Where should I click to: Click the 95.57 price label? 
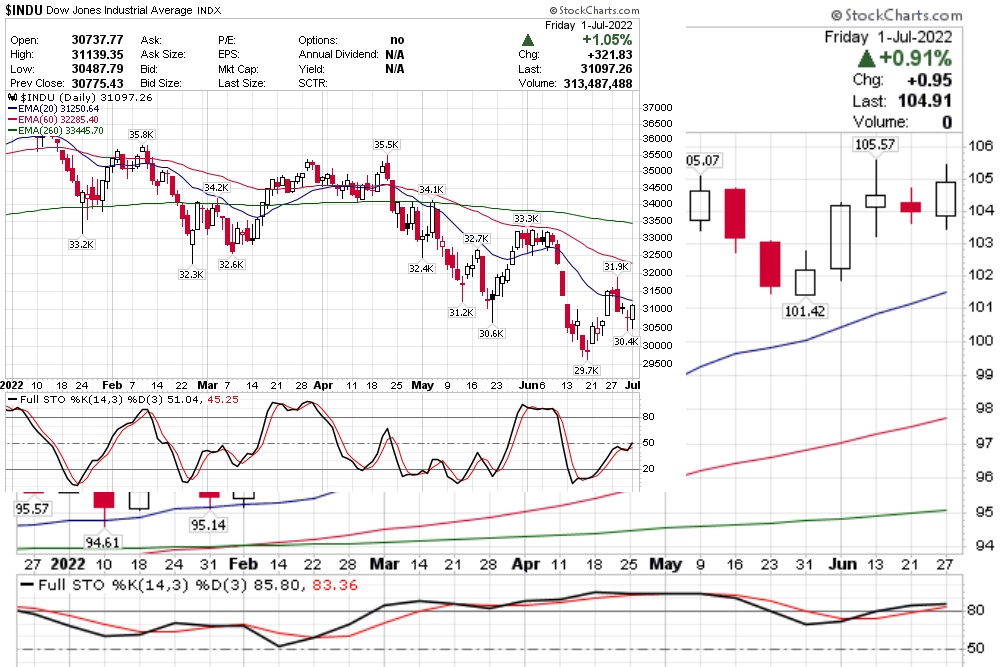tap(32, 509)
